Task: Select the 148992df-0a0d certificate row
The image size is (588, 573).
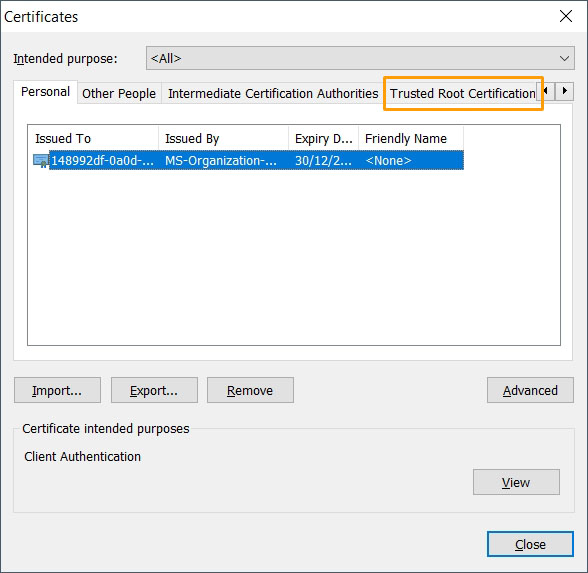Action: (x=248, y=160)
